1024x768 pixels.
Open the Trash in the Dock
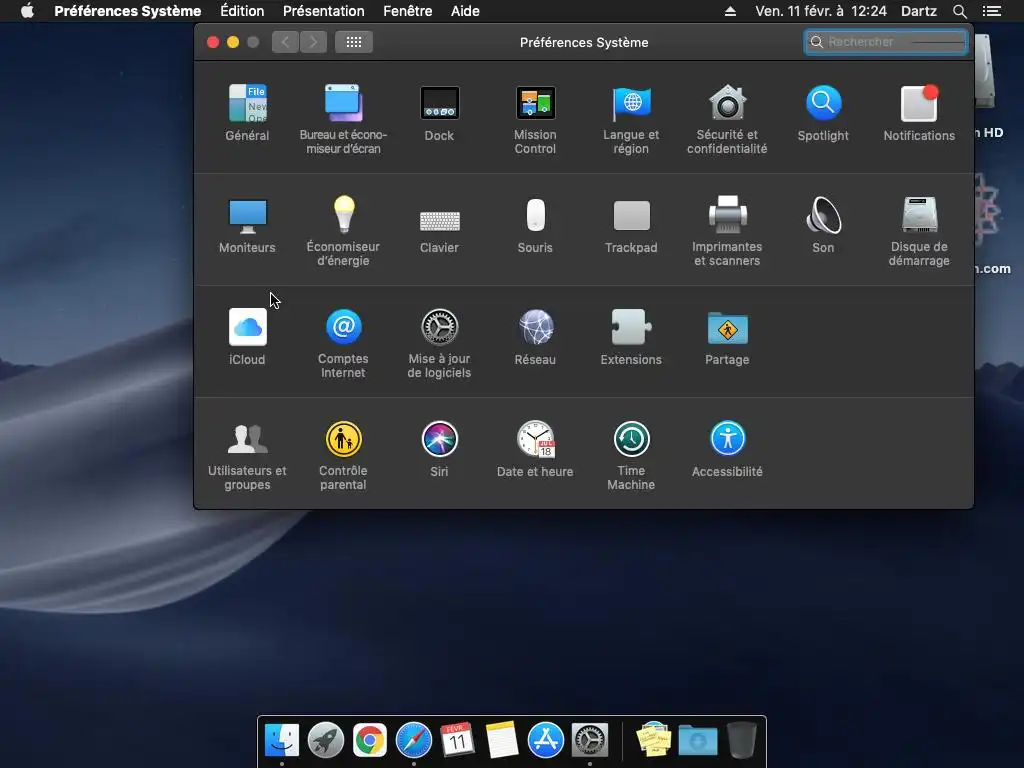(x=742, y=740)
